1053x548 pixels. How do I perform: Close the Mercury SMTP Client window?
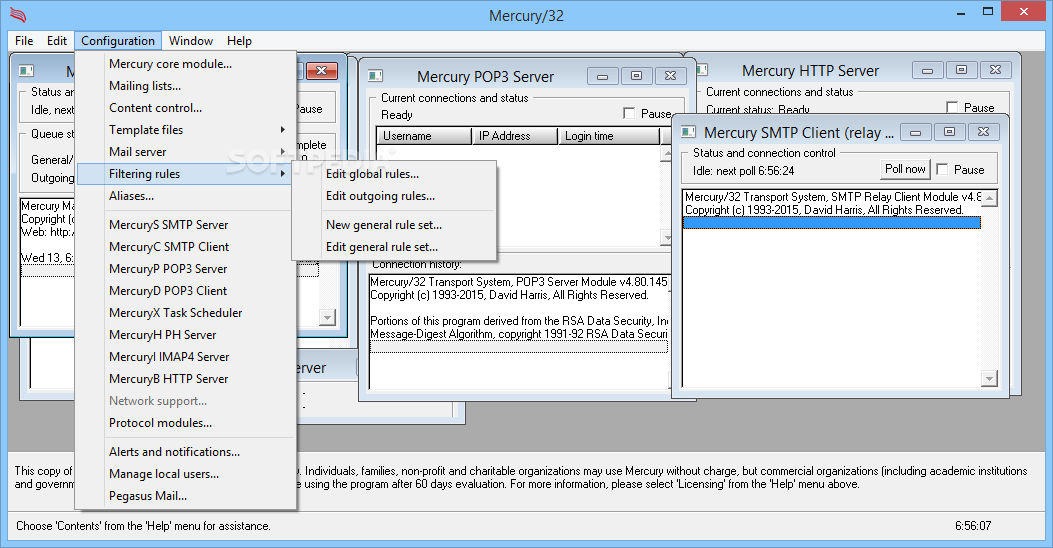click(983, 132)
